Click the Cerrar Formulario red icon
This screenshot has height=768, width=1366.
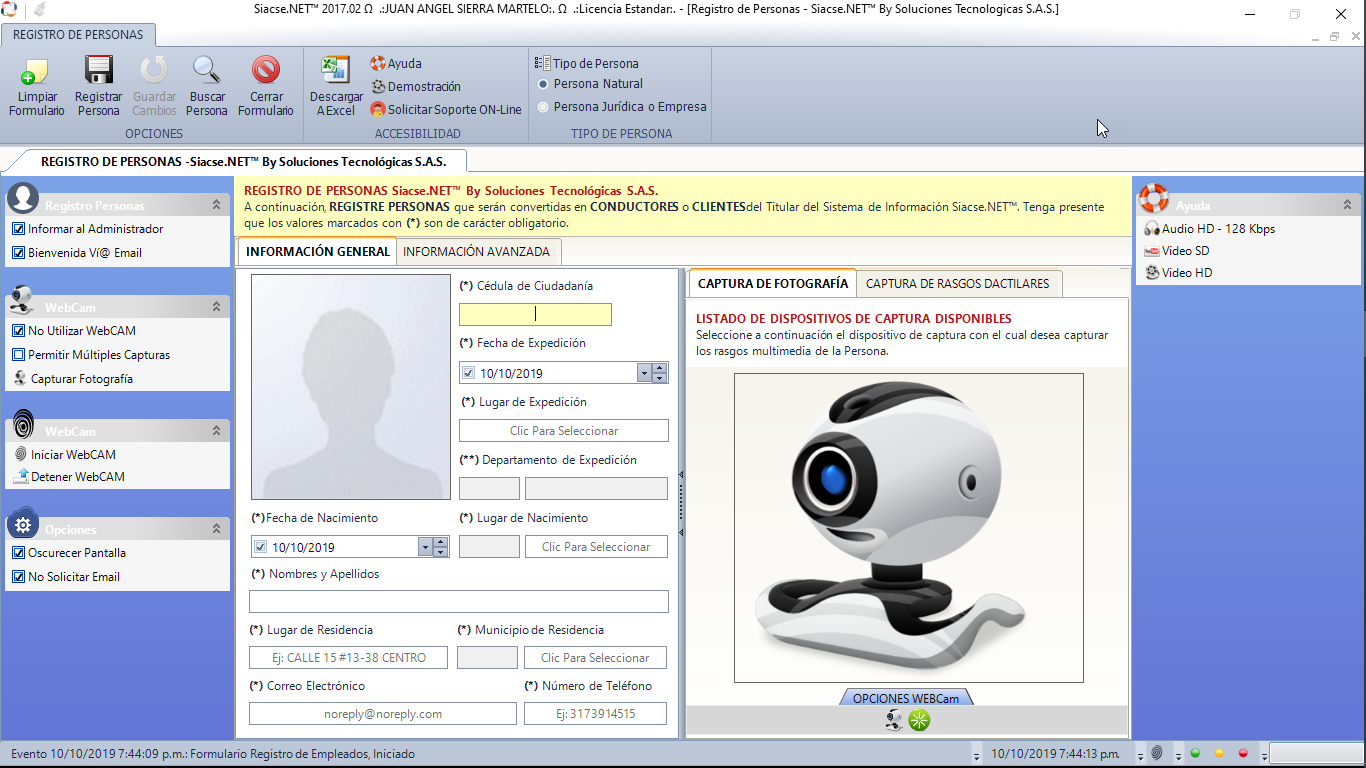tap(266, 70)
